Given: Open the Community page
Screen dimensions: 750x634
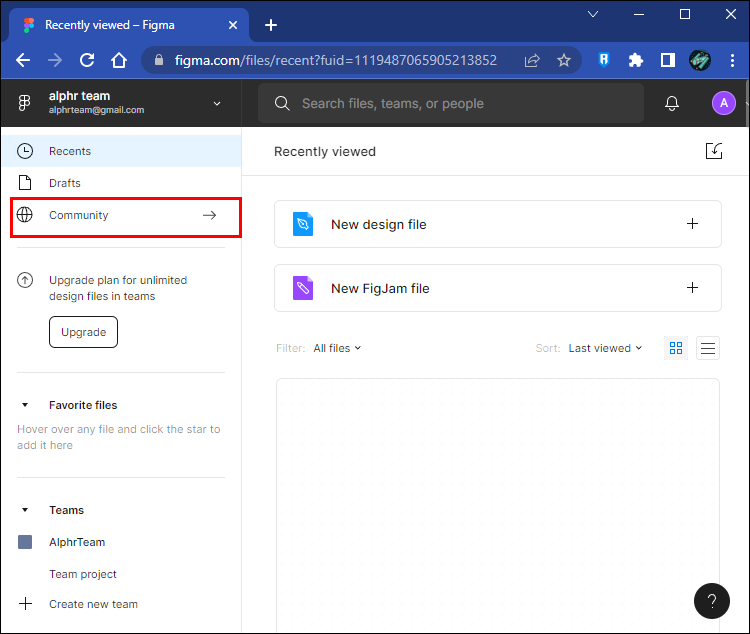Looking at the screenshot, I should tap(126, 215).
